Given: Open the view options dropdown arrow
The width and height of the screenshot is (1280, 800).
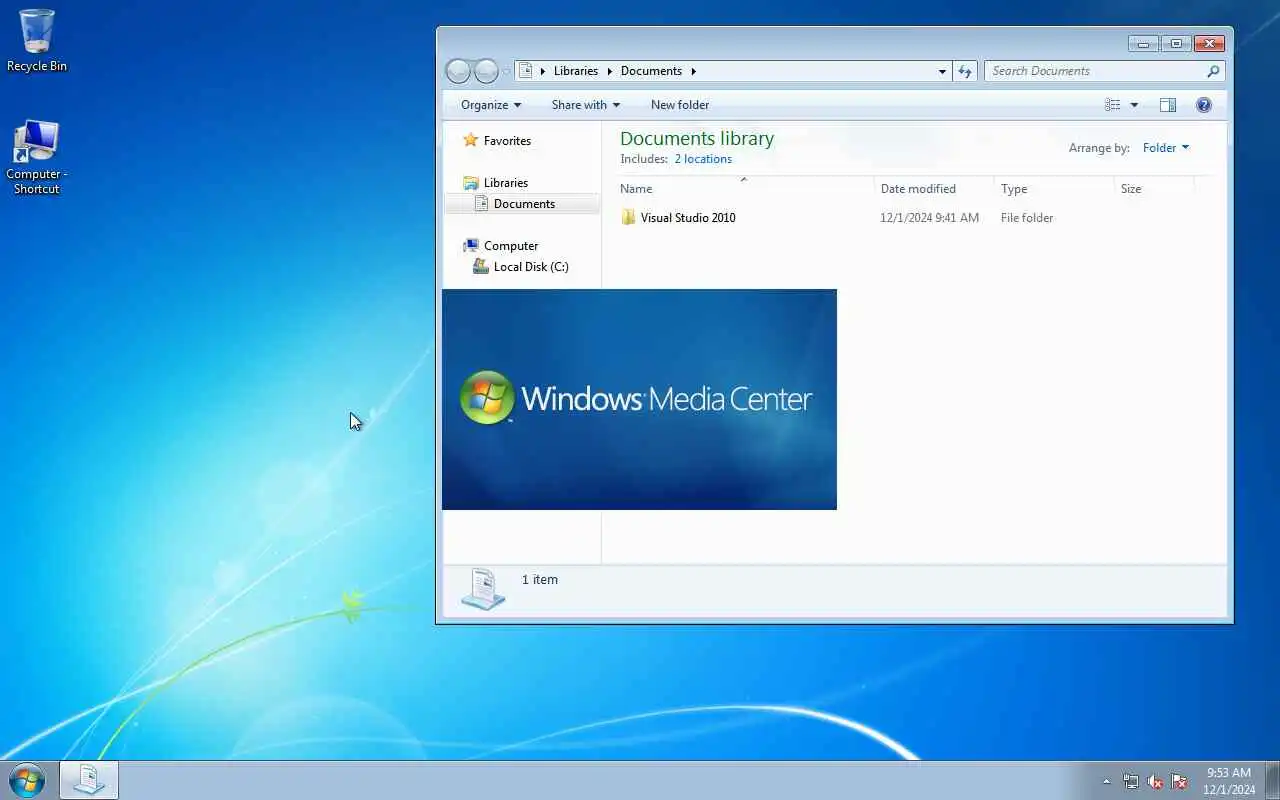Looking at the screenshot, I should click(x=1134, y=105).
